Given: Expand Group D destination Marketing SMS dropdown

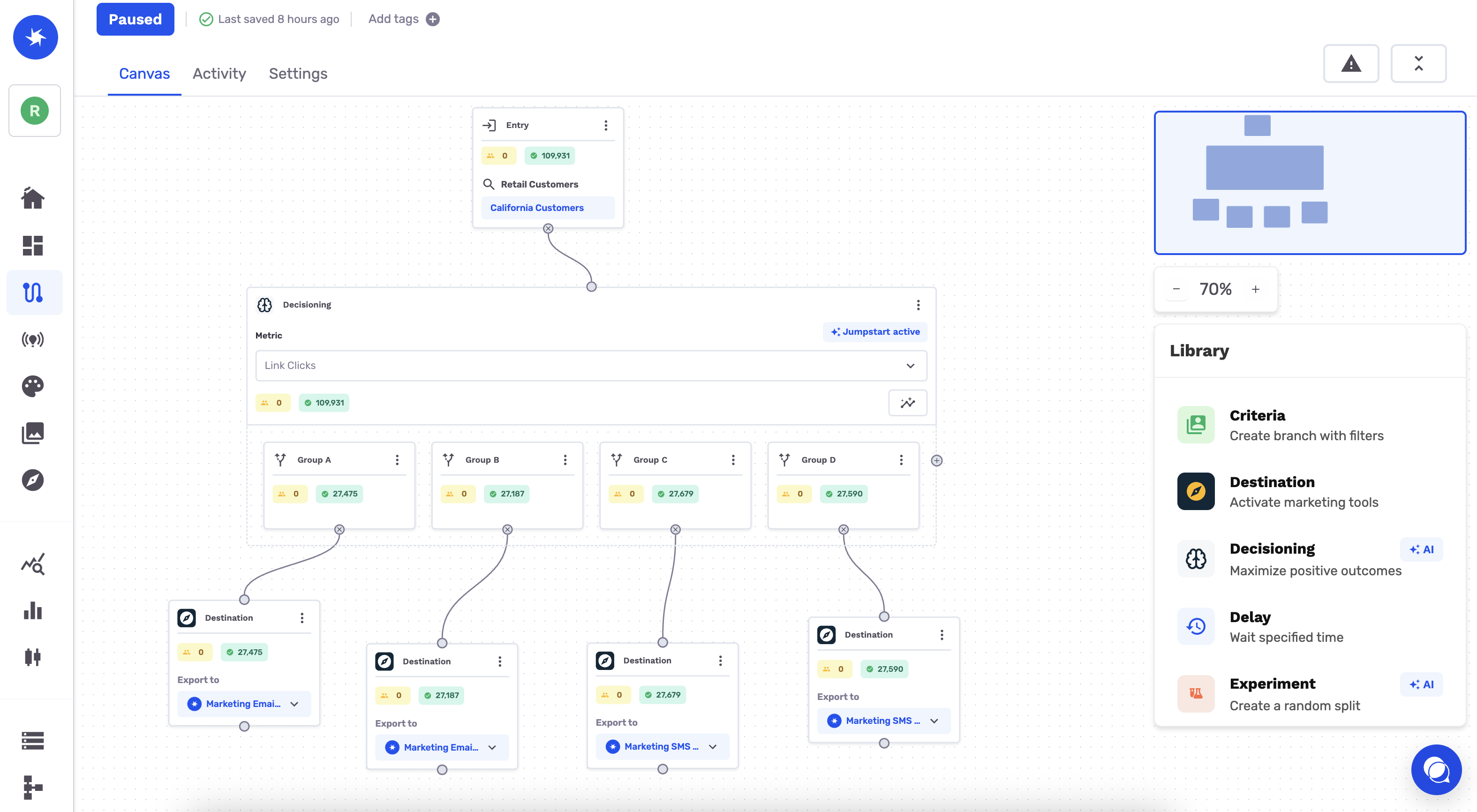Looking at the screenshot, I should [x=883, y=720].
